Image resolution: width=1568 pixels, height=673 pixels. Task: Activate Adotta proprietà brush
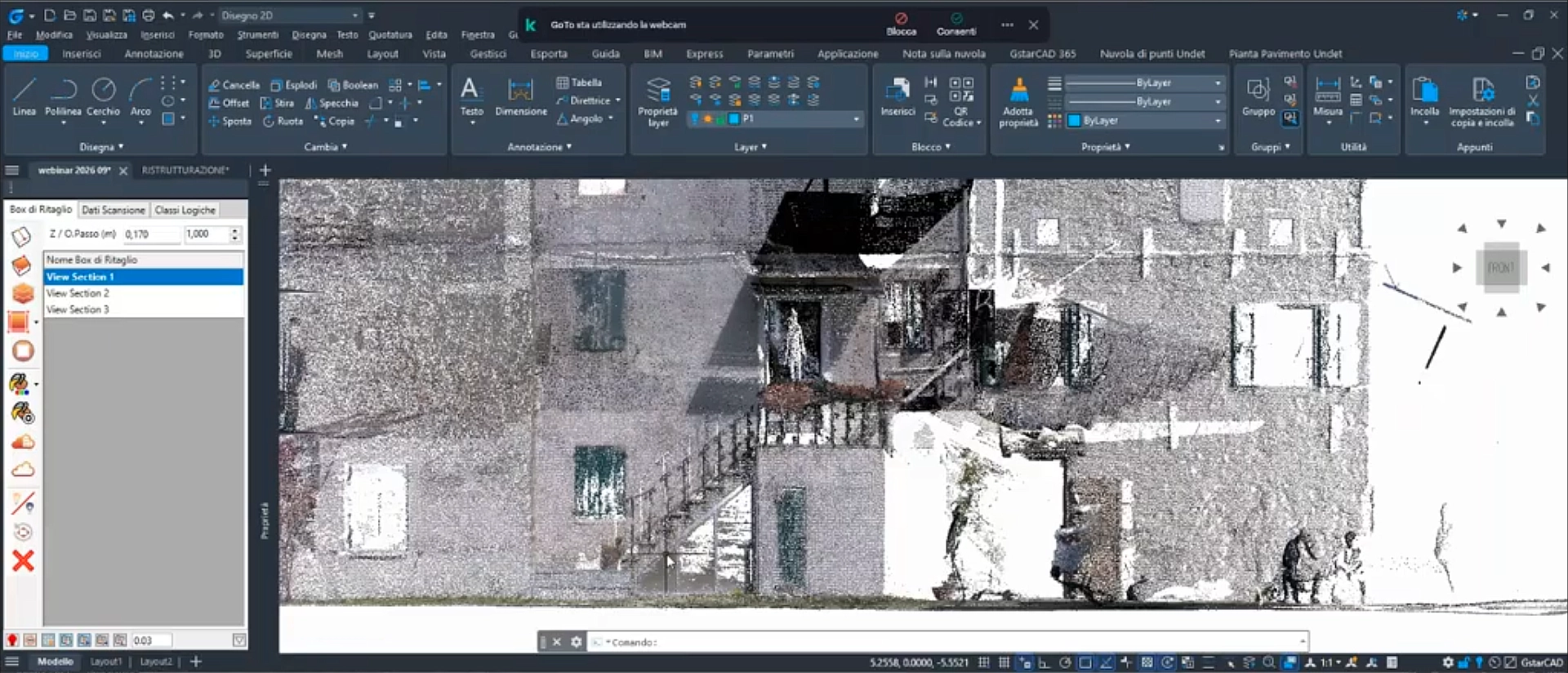coord(1018,101)
